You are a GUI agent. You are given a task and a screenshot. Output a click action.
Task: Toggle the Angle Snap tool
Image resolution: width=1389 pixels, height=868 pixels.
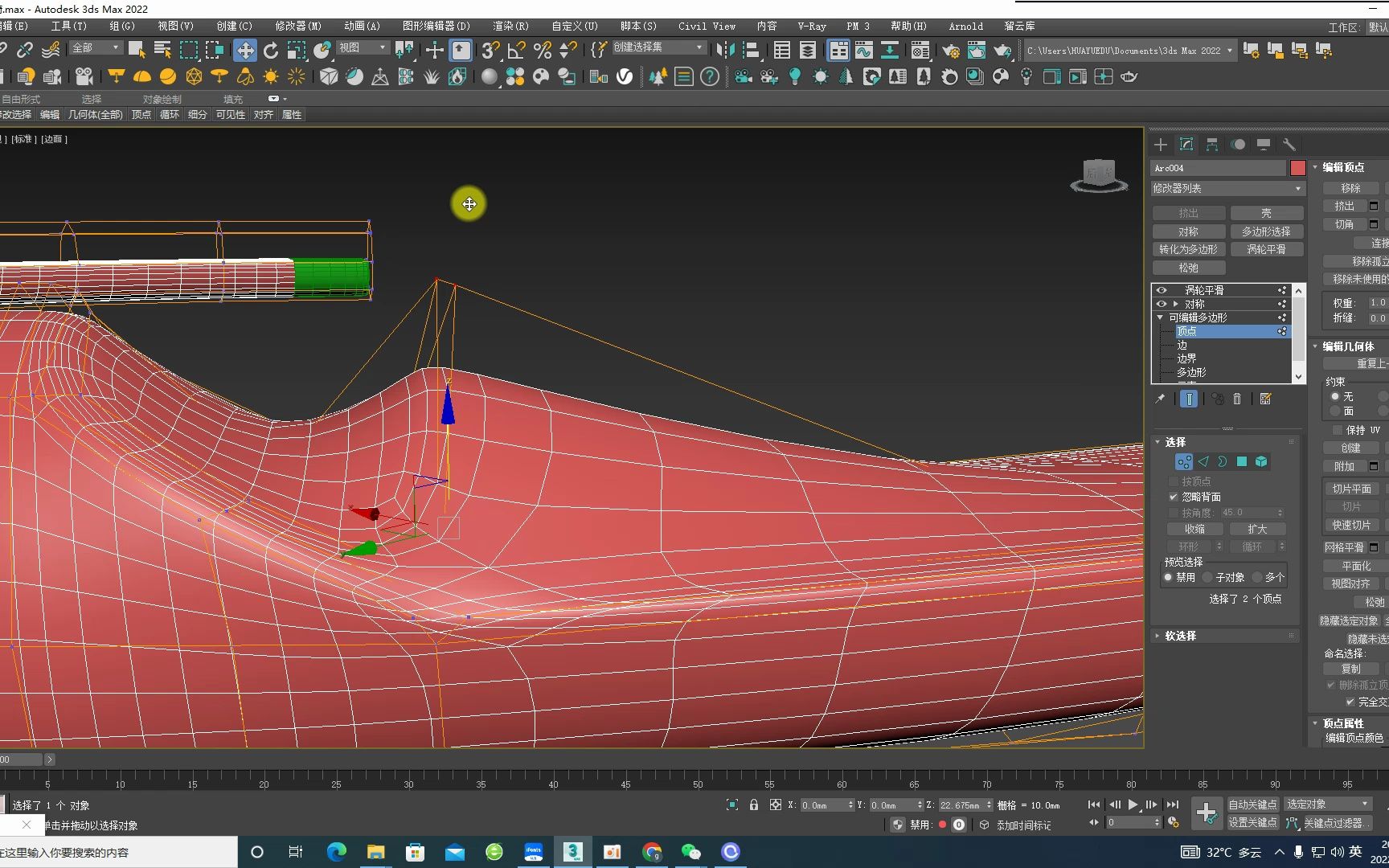[x=516, y=51]
